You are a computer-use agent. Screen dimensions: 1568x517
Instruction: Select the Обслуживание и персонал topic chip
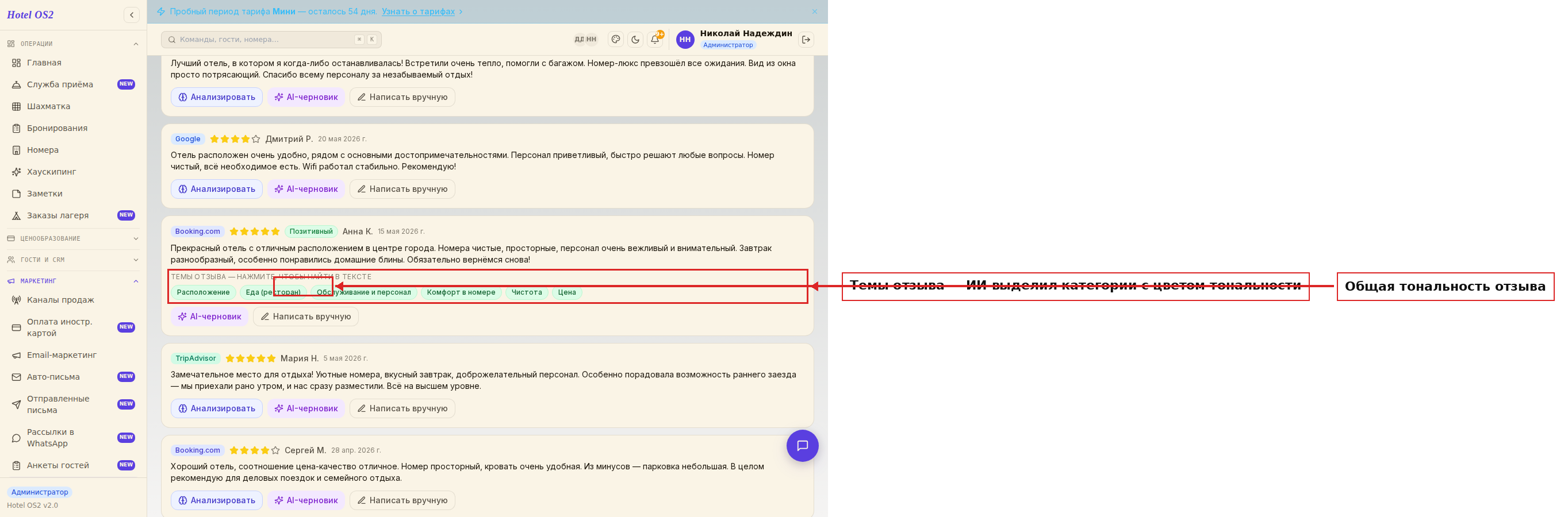364,292
